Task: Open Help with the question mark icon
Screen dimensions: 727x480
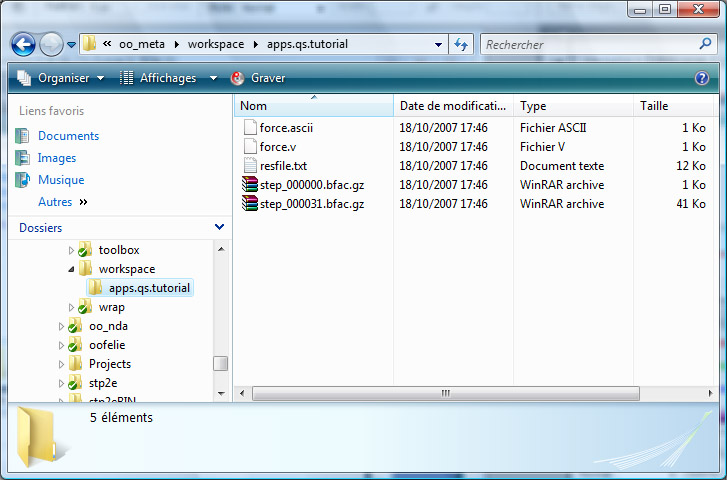Action: (x=702, y=78)
